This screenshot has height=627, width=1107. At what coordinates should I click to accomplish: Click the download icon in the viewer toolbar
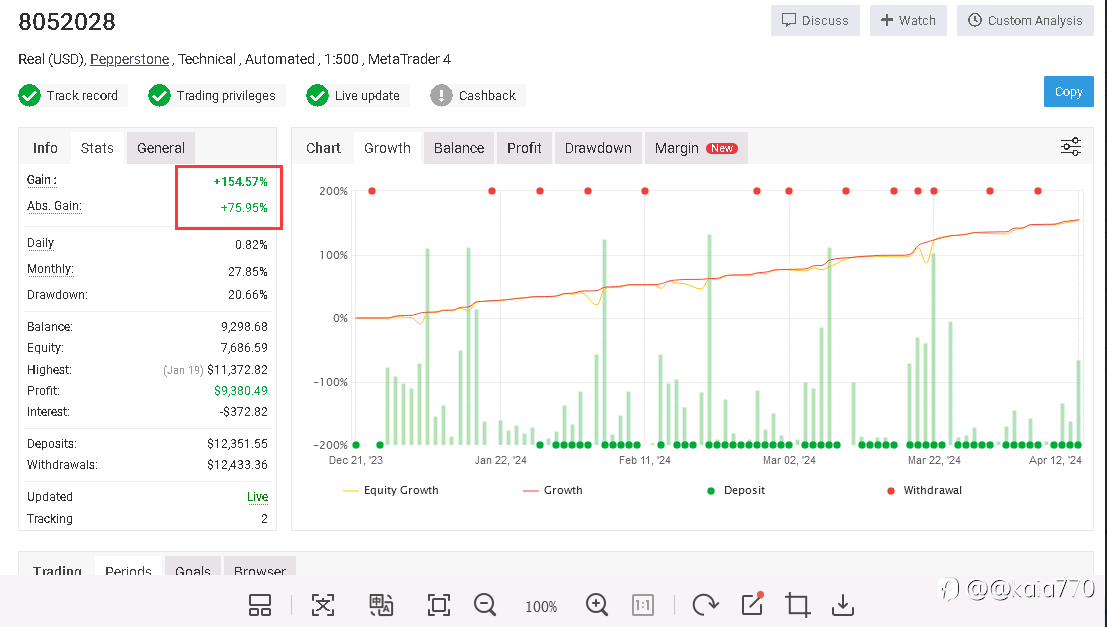(x=843, y=605)
